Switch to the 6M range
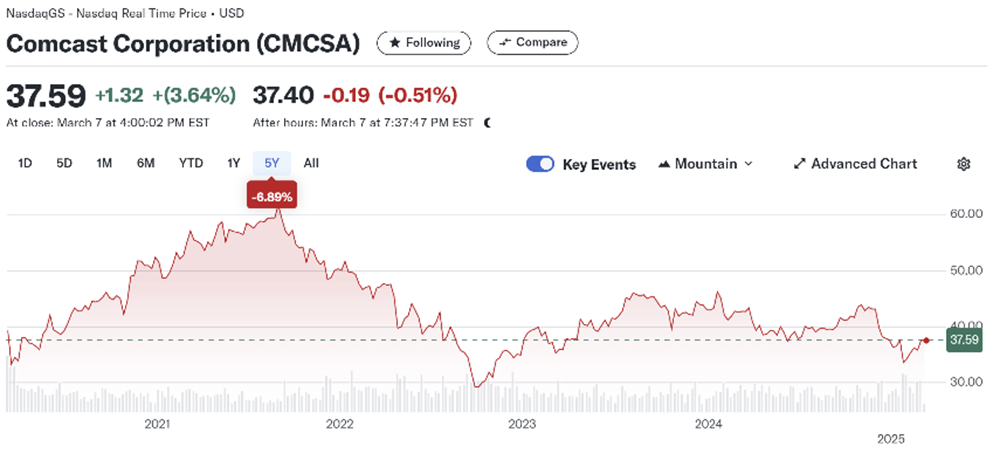The image size is (993, 453). pos(145,163)
